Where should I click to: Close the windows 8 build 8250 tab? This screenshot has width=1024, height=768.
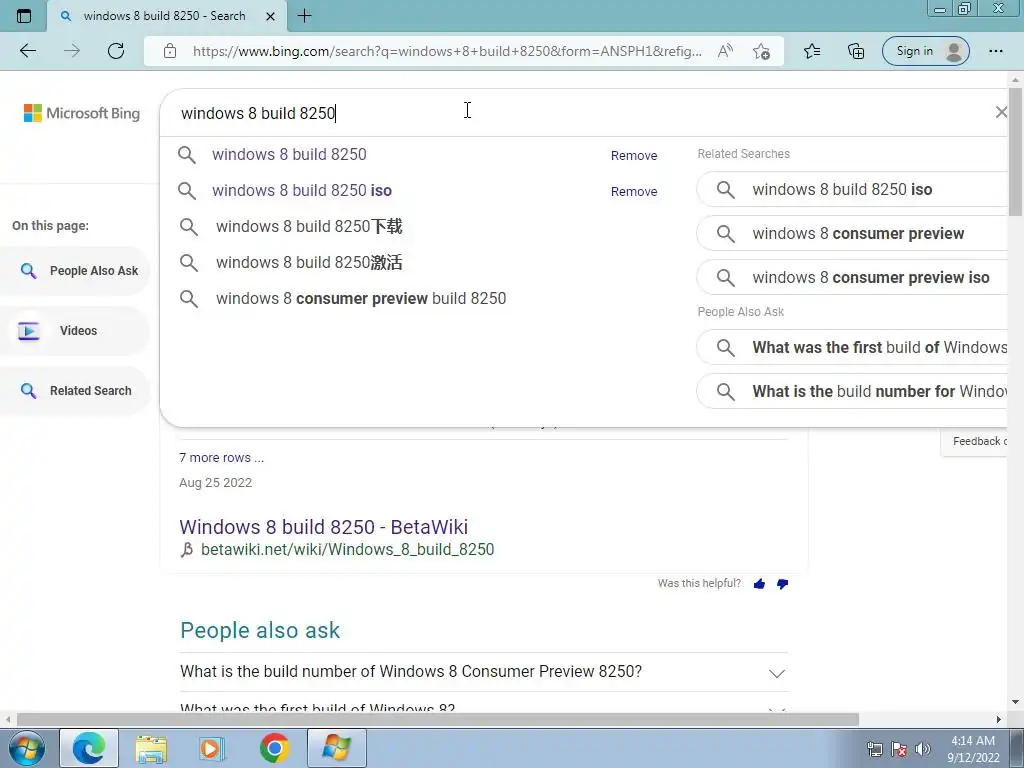(270, 16)
